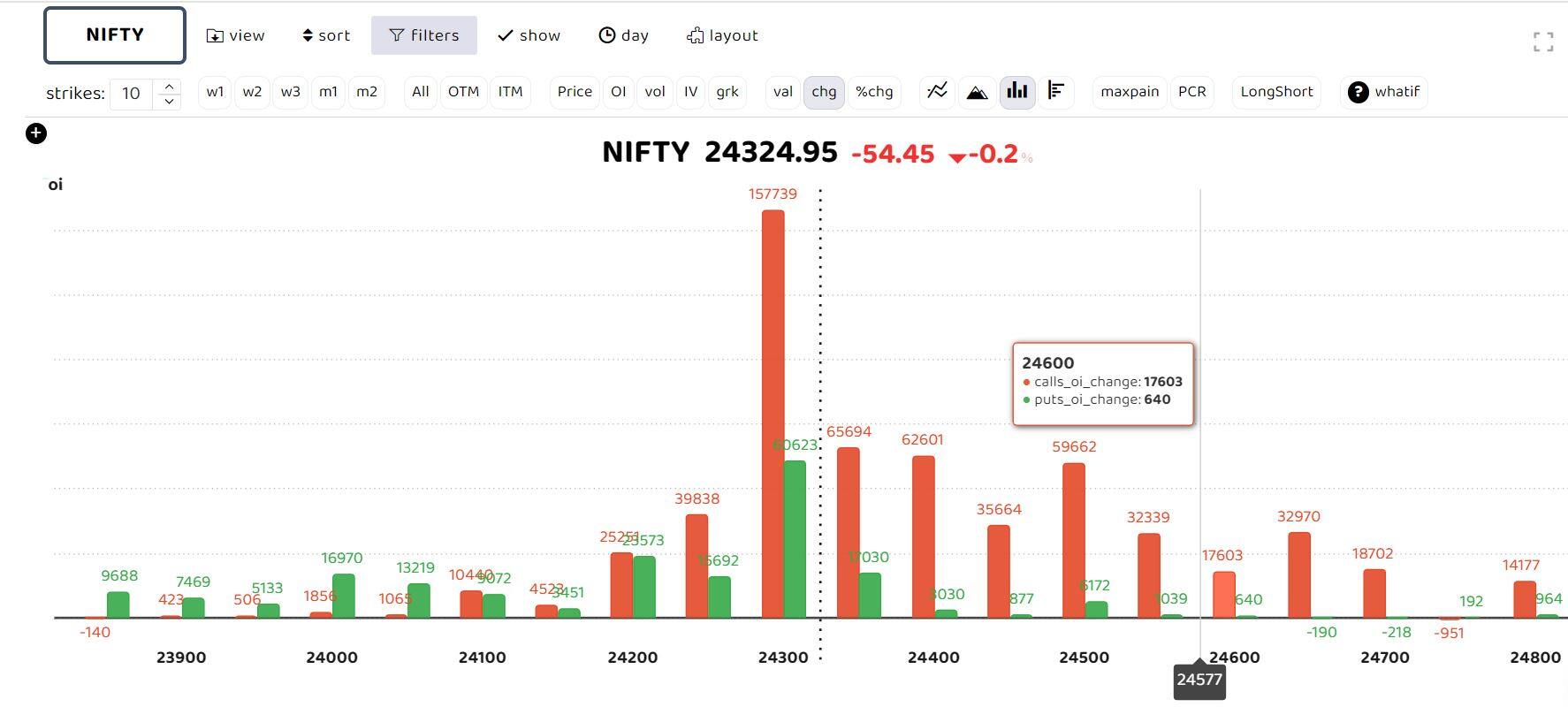Switch metric to IV

click(691, 92)
